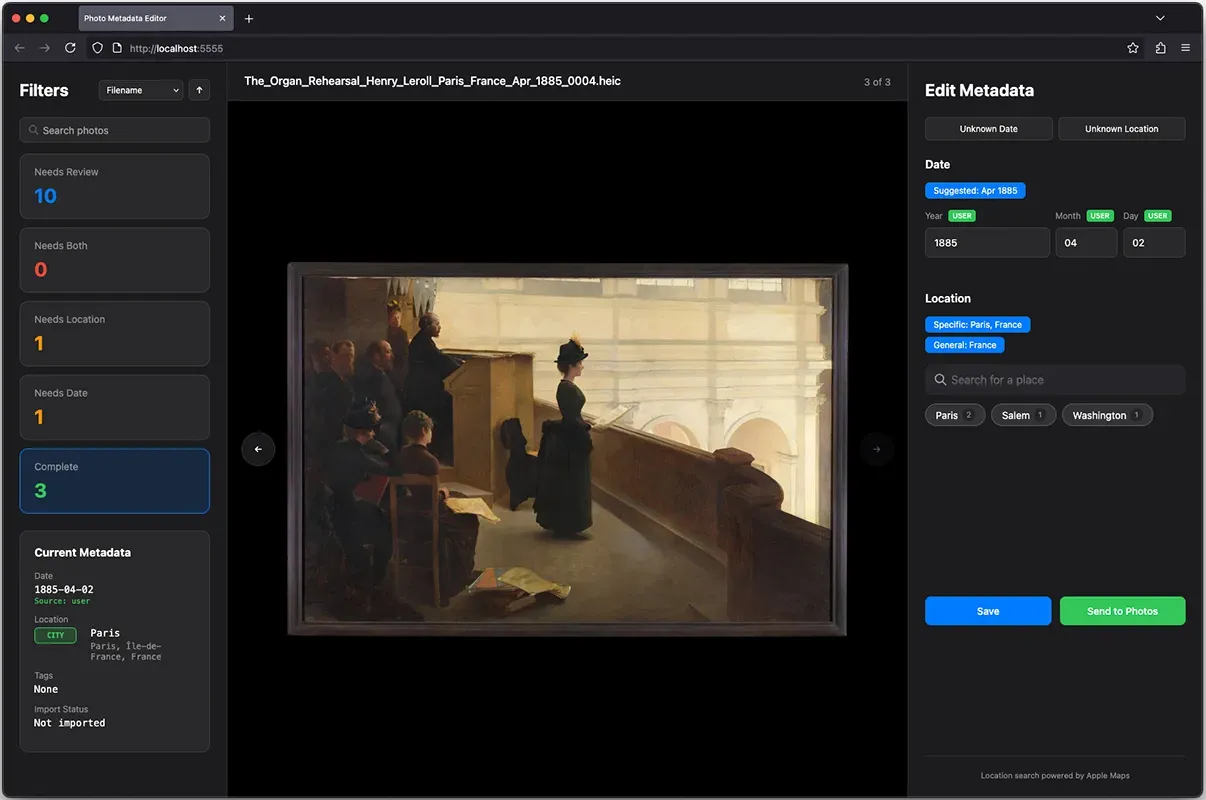
Task: Click the Search photos field
Action: pos(115,130)
